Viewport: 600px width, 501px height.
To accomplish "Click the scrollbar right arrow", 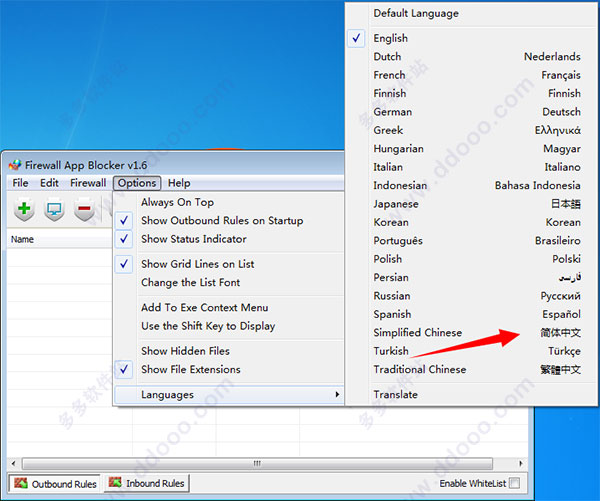I will (x=520, y=463).
